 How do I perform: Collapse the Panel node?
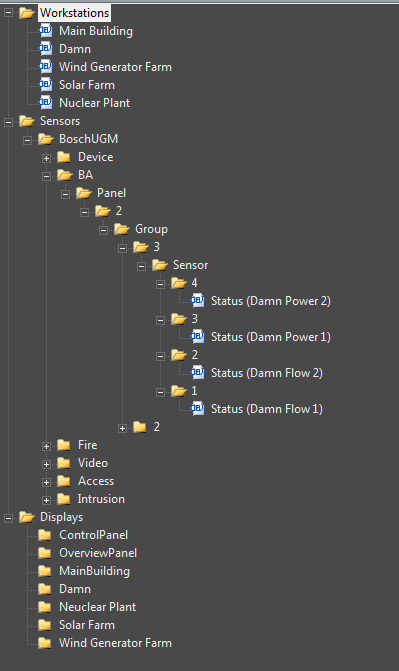tap(65, 194)
